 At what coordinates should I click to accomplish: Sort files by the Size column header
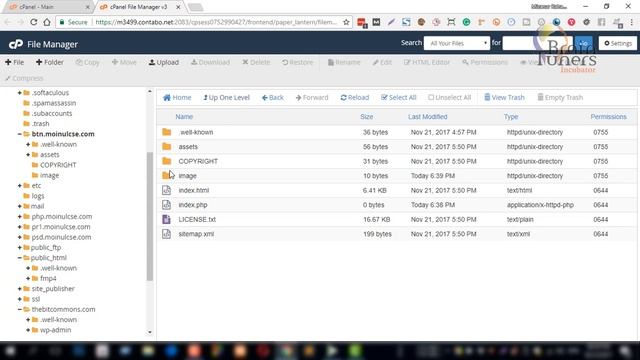coord(367,117)
